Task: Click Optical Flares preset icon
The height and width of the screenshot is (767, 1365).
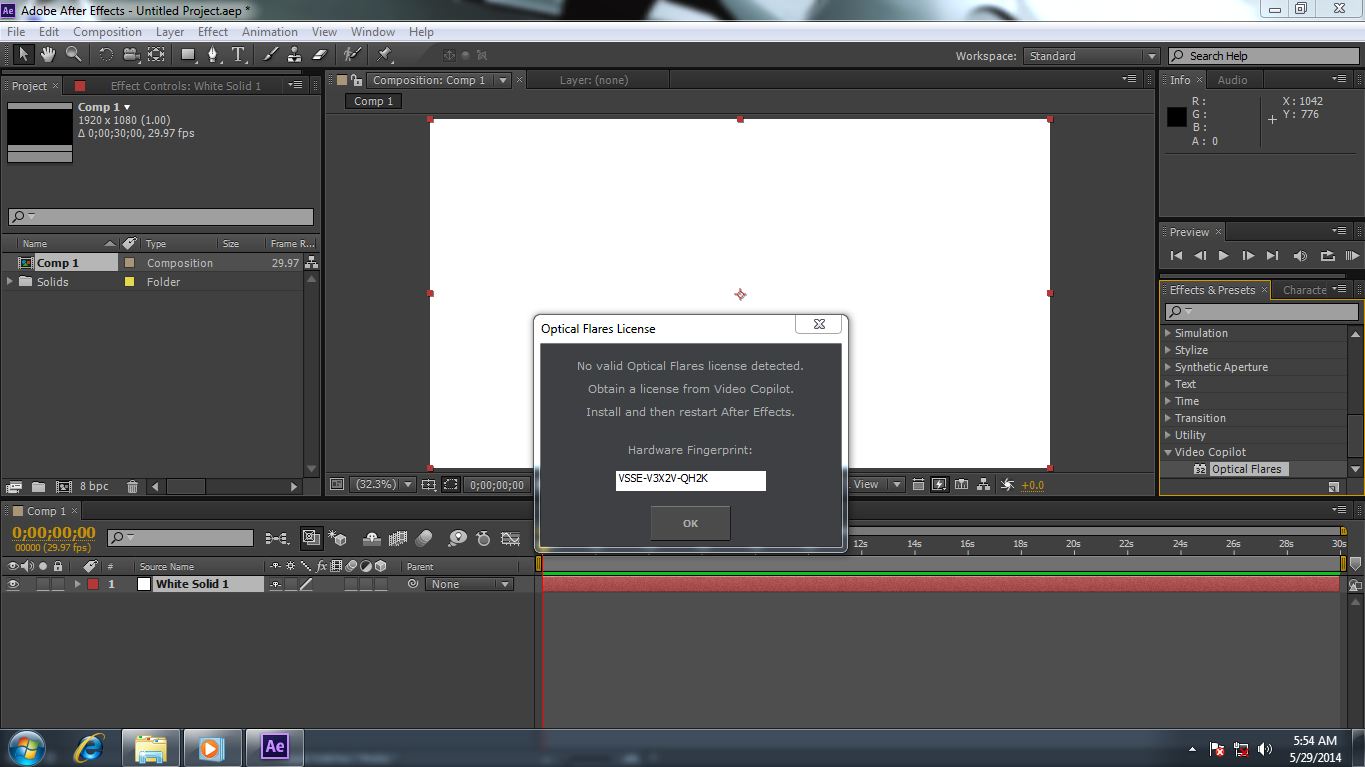Action: click(1200, 469)
